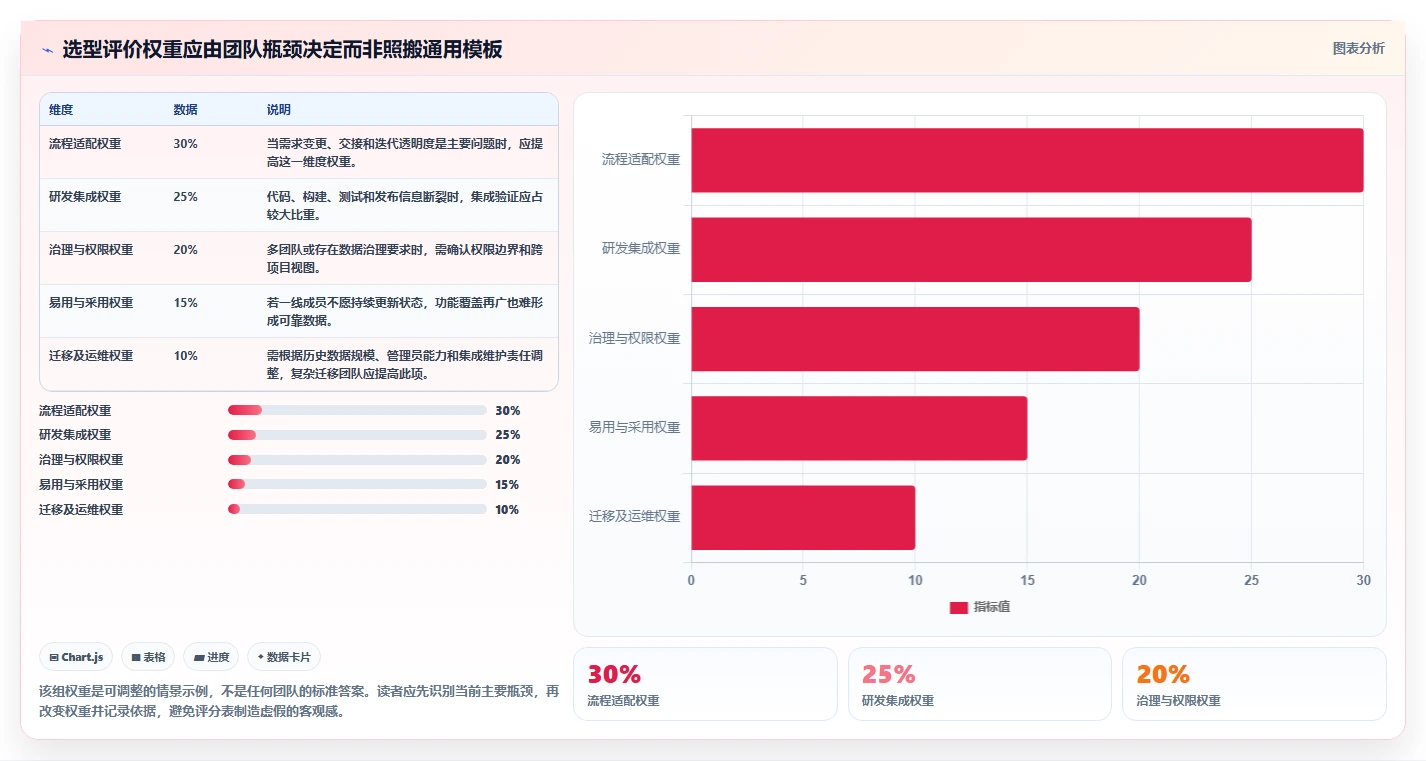
Task: Click the 治理与权限权重 table cell
Action: click(x=91, y=249)
